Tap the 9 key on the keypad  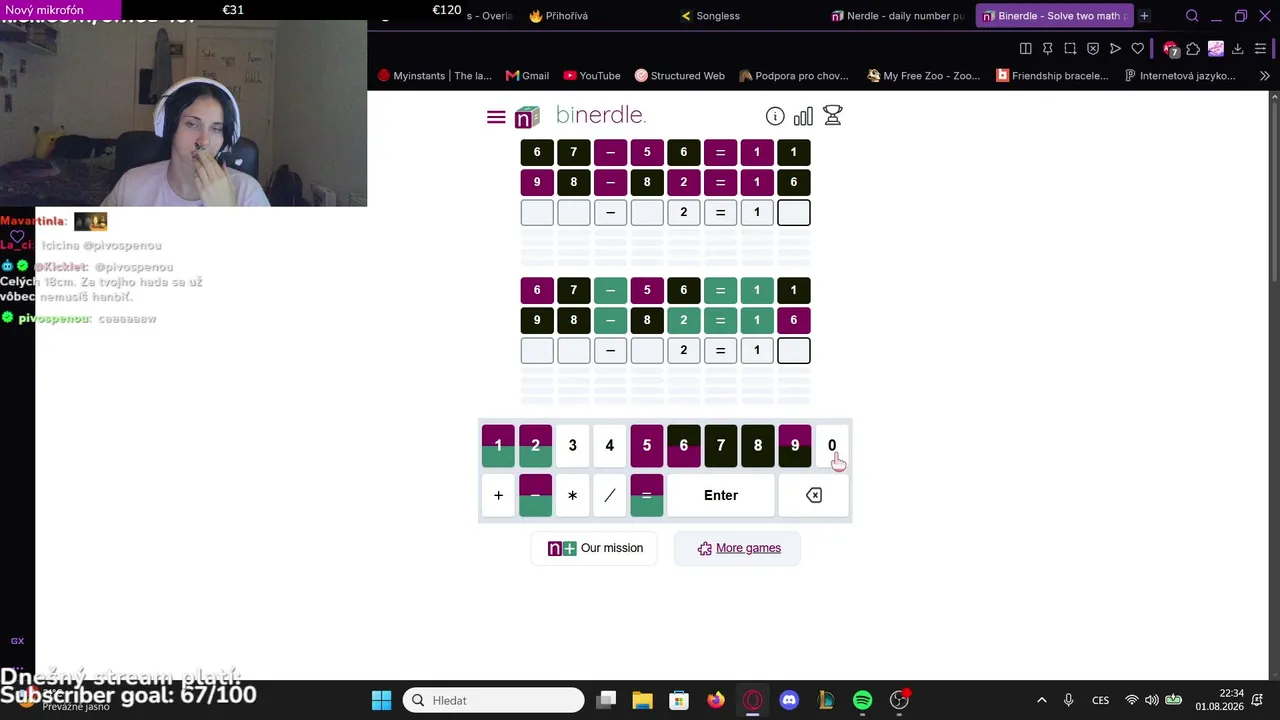pos(795,446)
